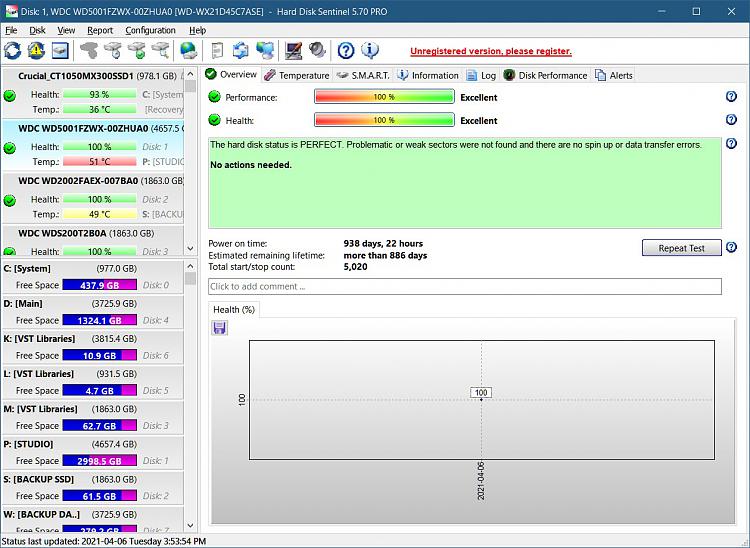Click green check icon of Crucial CT1050MX300SSD1
Image resolution: width=750 pixels, height=548 pixels.
click(10, 96)
